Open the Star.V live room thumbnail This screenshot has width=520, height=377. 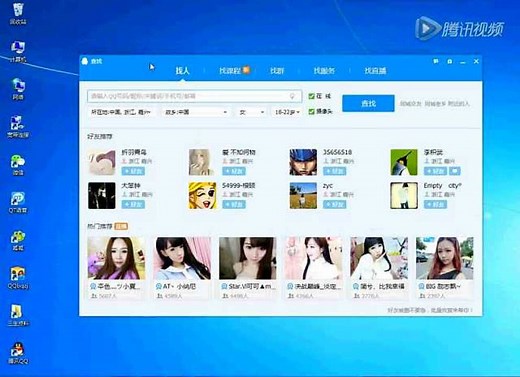pos(248,258)
